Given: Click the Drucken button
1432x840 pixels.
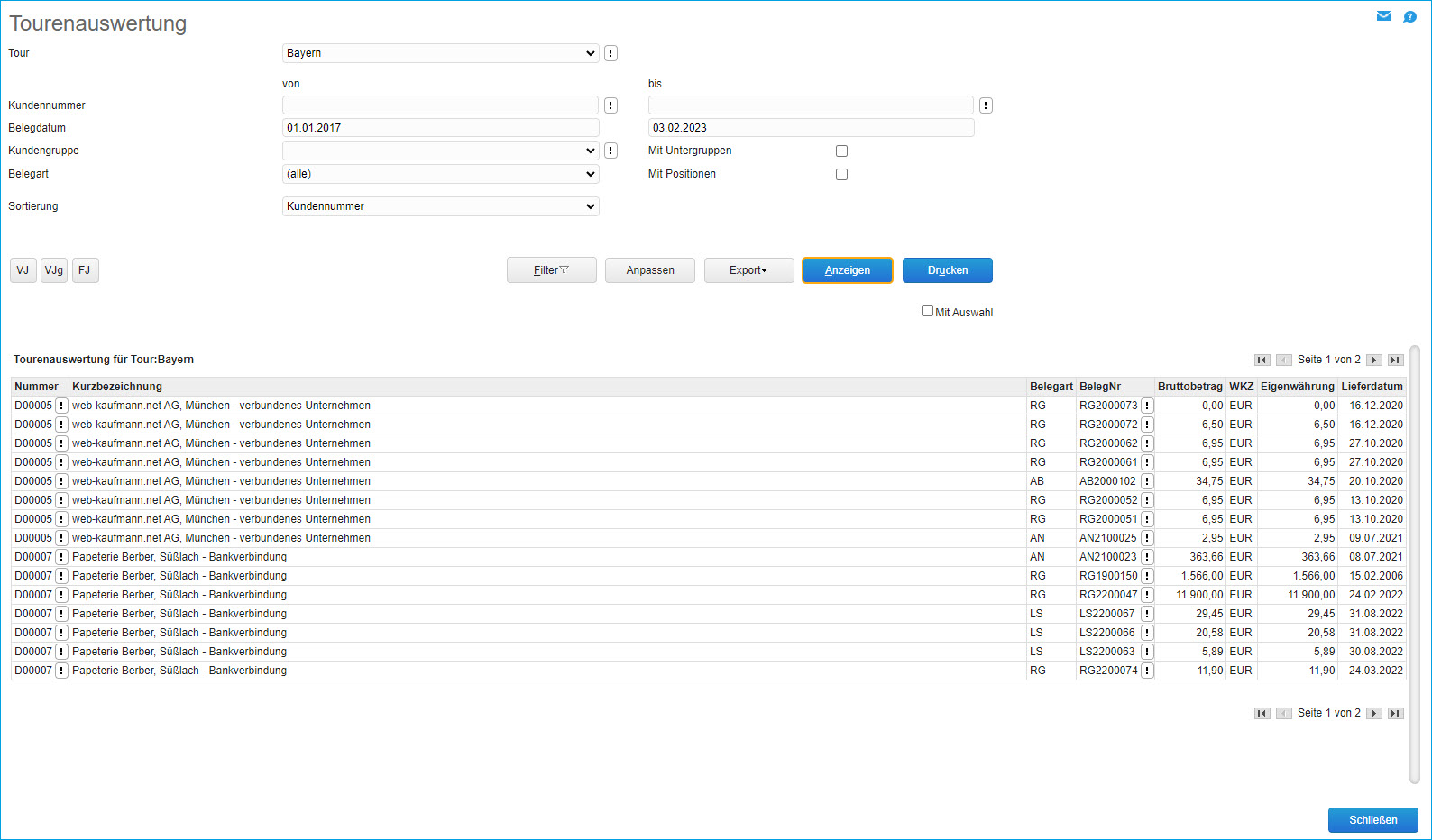Looking at the screenshot, I should click(947, 270).
